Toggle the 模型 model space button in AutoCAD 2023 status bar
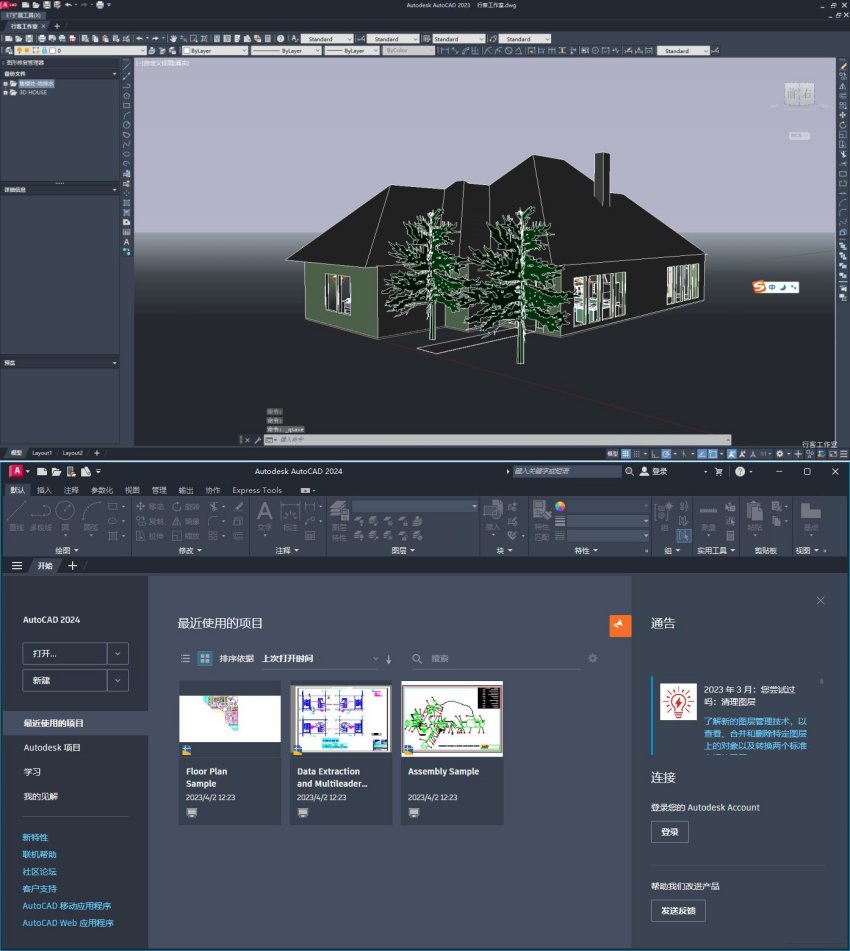This screenshot has height=951, width=850. click(x=612, y=454)
